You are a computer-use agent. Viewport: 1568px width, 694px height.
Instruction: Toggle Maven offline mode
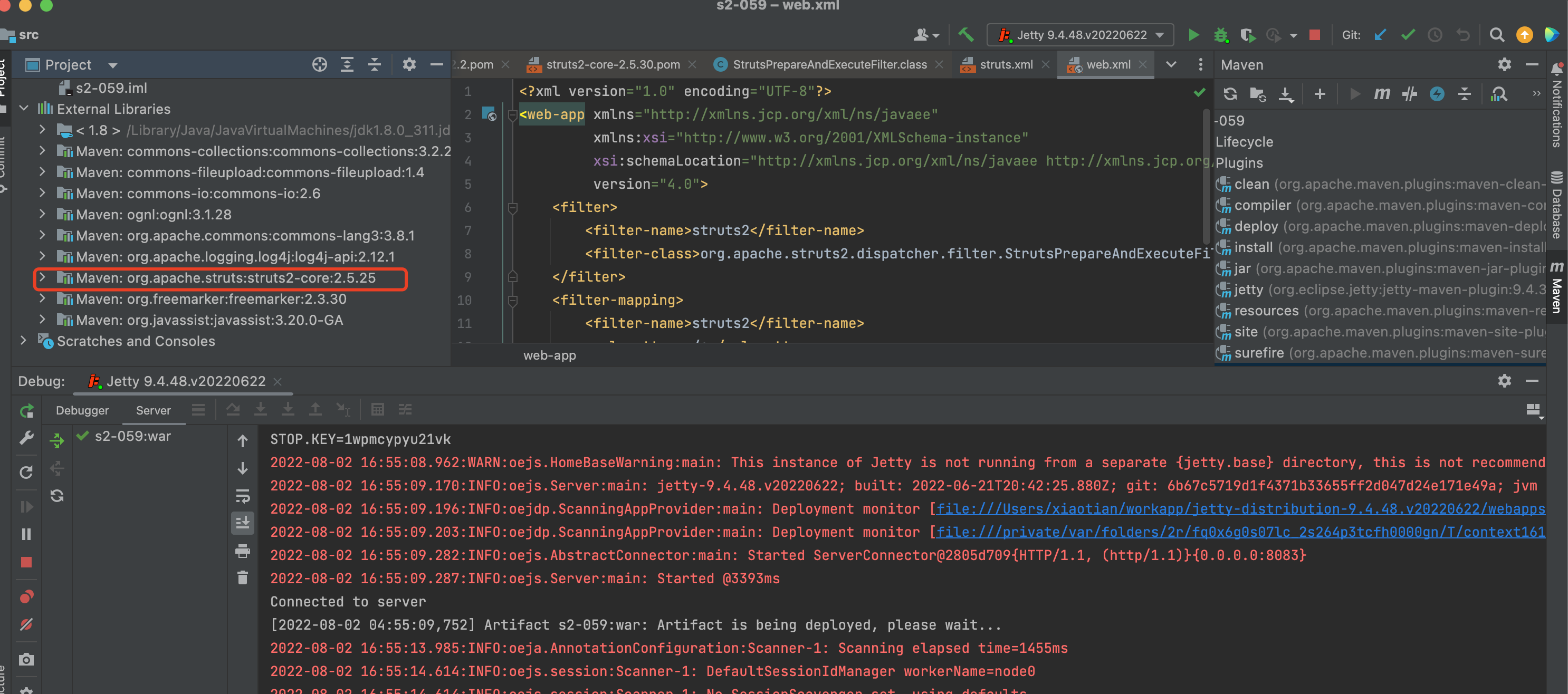[x=1409, y=94]
